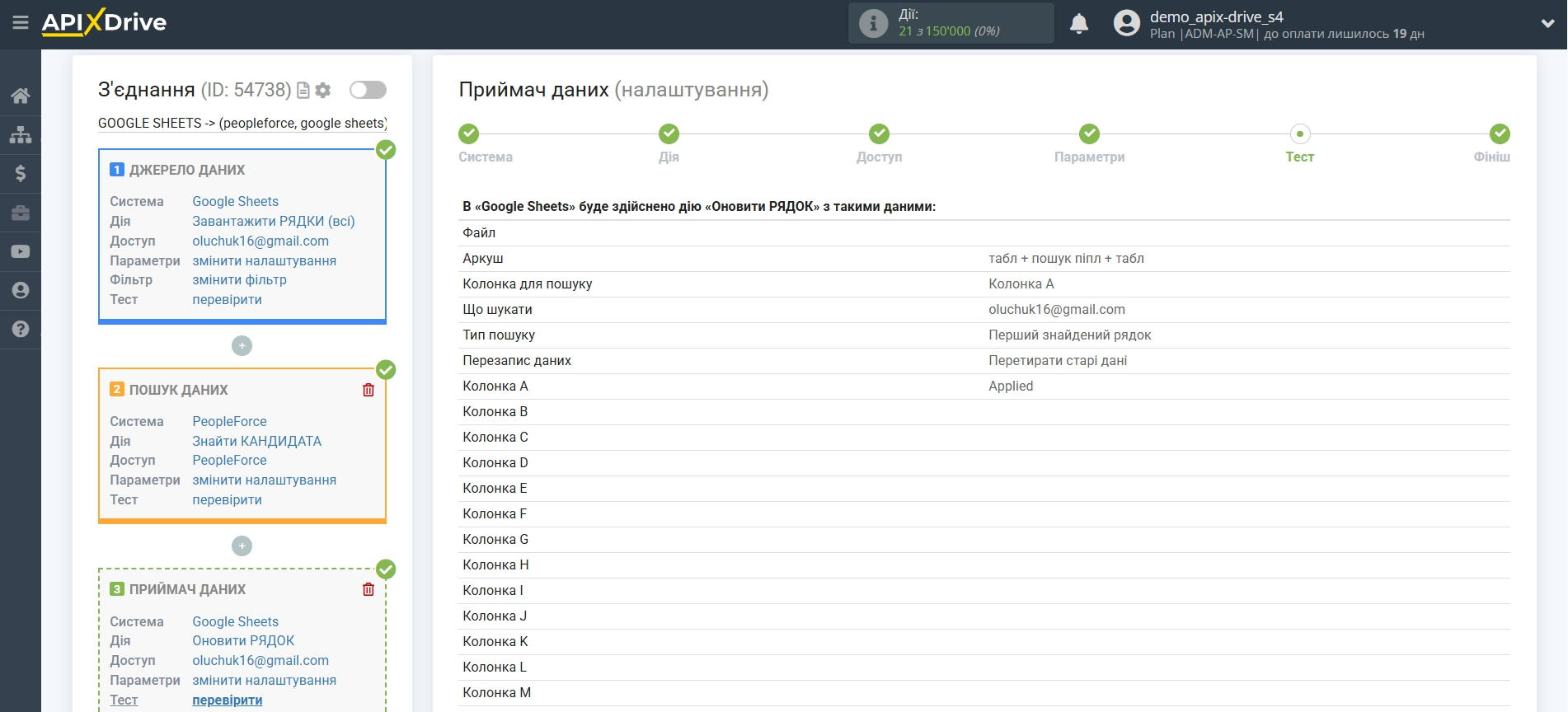1568x712 pixels.
Task: Open the hamburger menu
Action: coord(21,23)
